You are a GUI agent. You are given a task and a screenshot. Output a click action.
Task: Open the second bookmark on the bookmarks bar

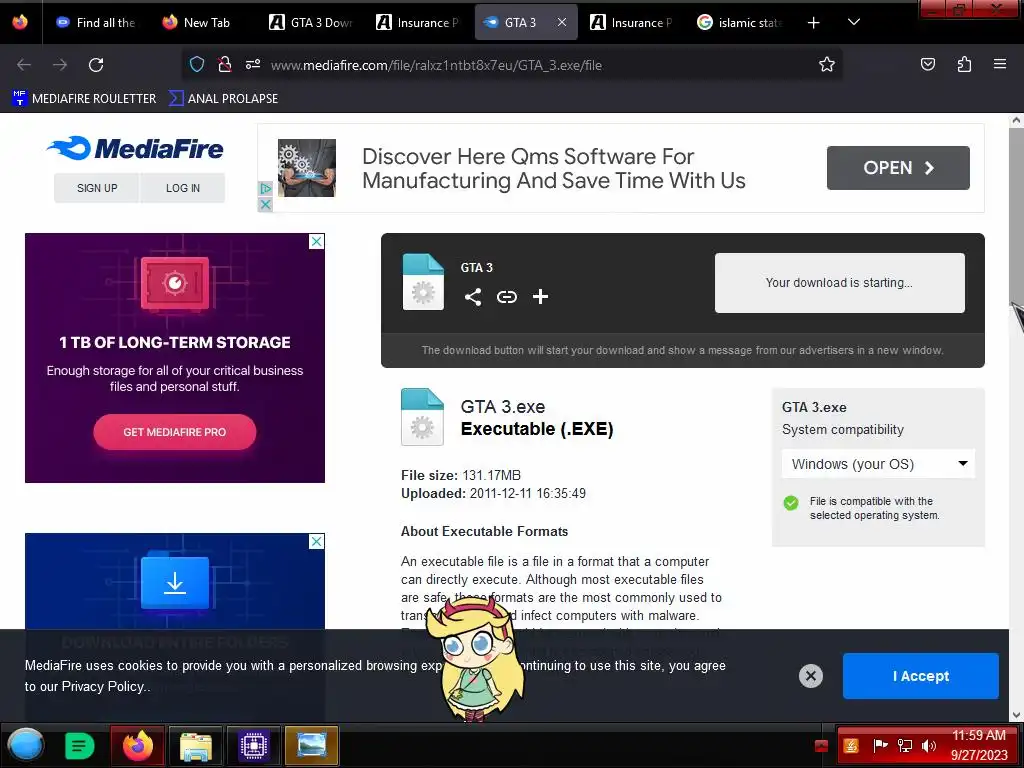pos(223,99)
